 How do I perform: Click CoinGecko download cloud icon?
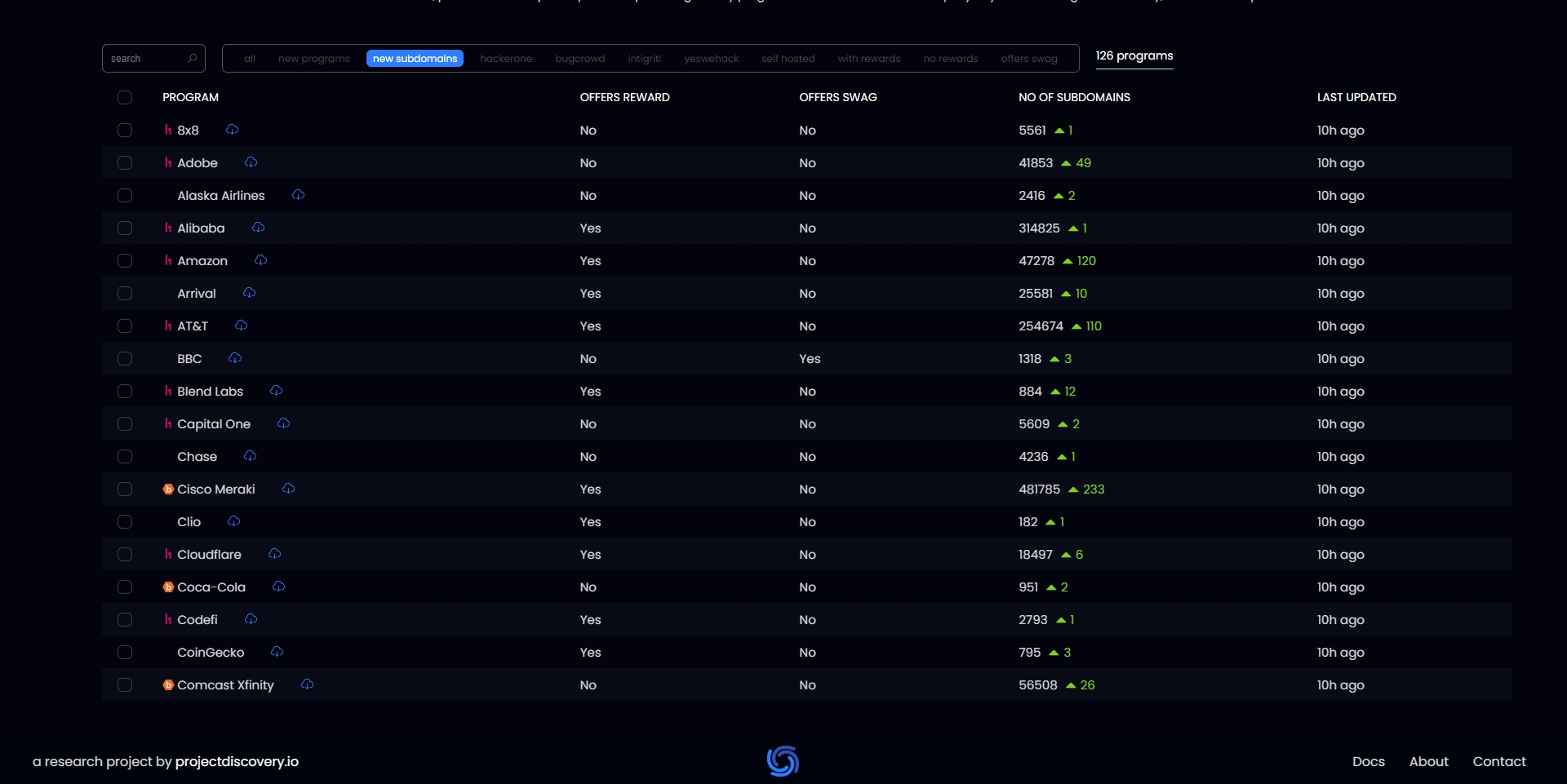click(x=277, y=652)
